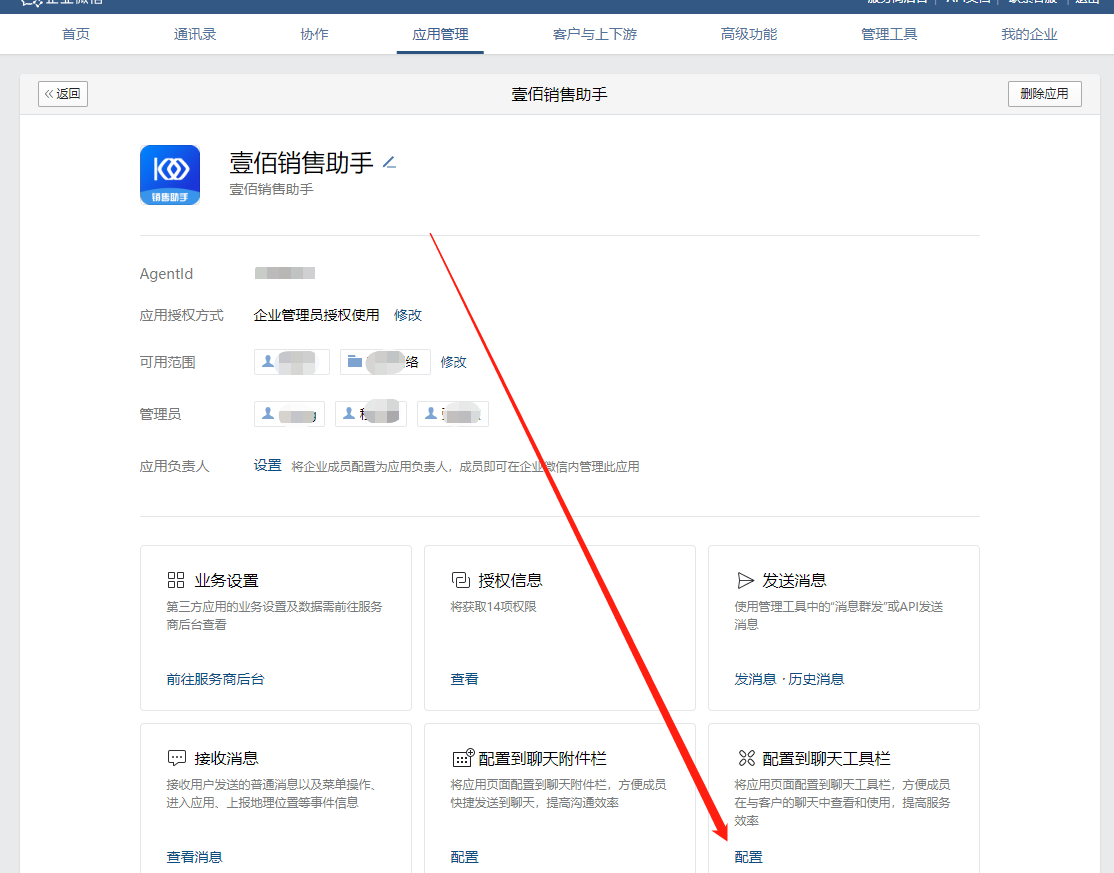Click the 发送消息 paper-plane icon
This screenshot has height=873, width=1114.
[x=745, y=581]
